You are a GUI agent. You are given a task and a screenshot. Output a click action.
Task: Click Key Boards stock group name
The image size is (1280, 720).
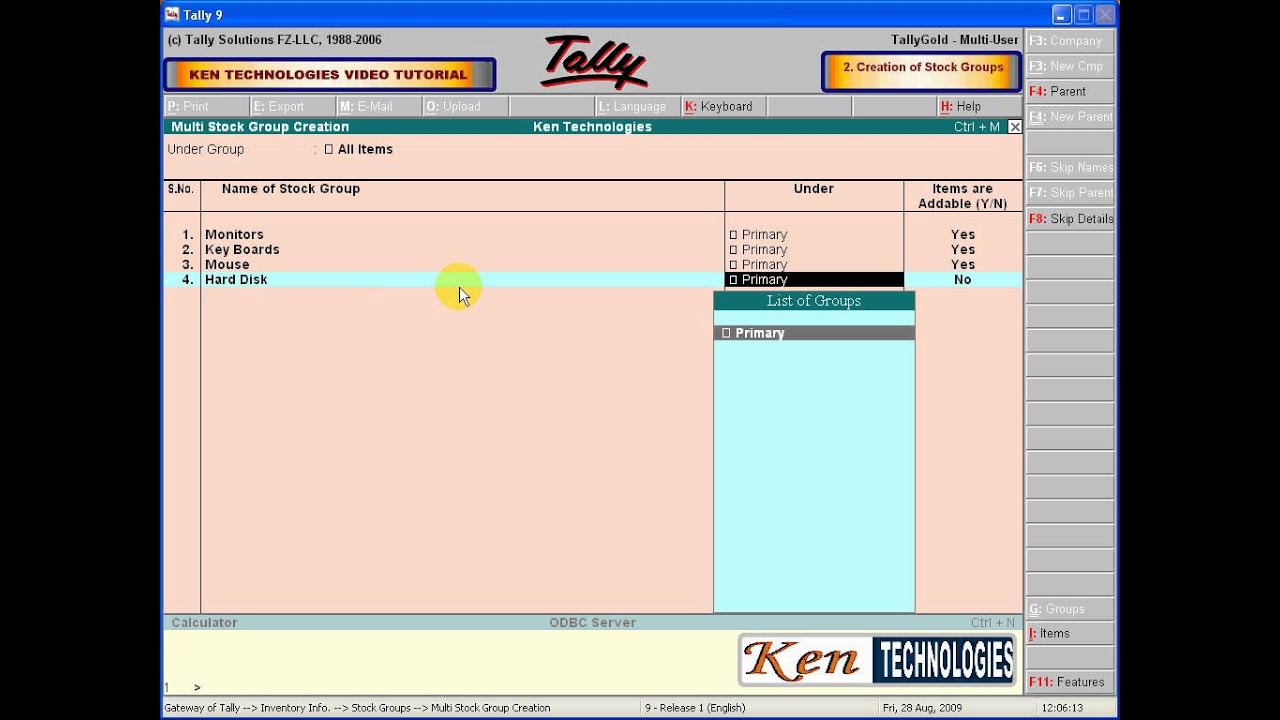coord(242,250)
